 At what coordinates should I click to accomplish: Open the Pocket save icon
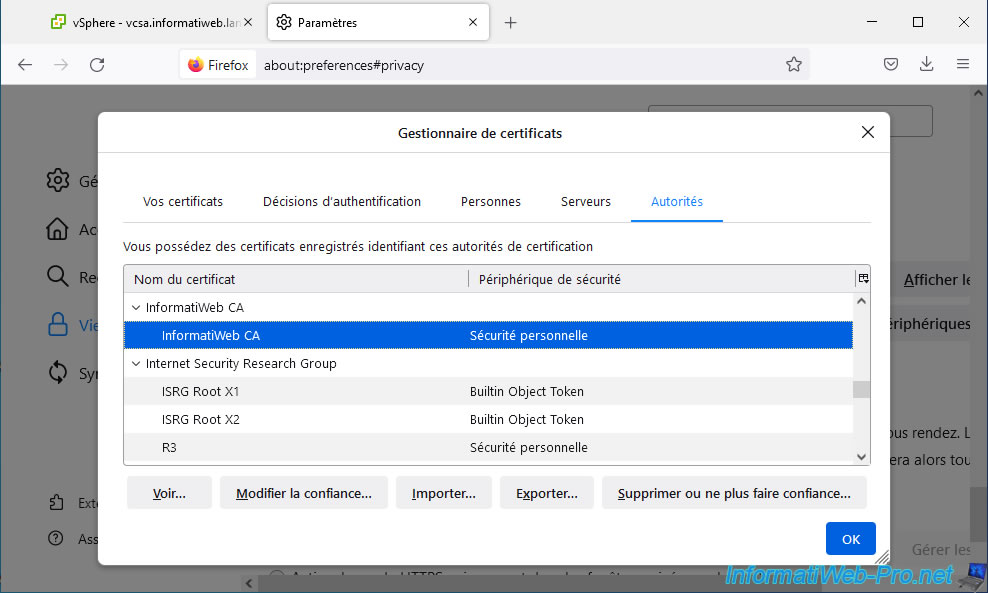coord(890,65)
